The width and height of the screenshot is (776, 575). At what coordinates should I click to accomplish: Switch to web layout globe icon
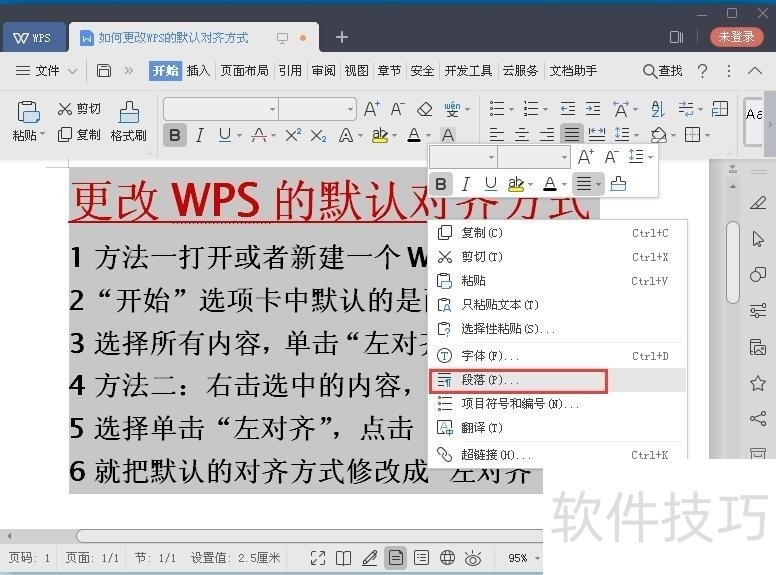[447, 558]
